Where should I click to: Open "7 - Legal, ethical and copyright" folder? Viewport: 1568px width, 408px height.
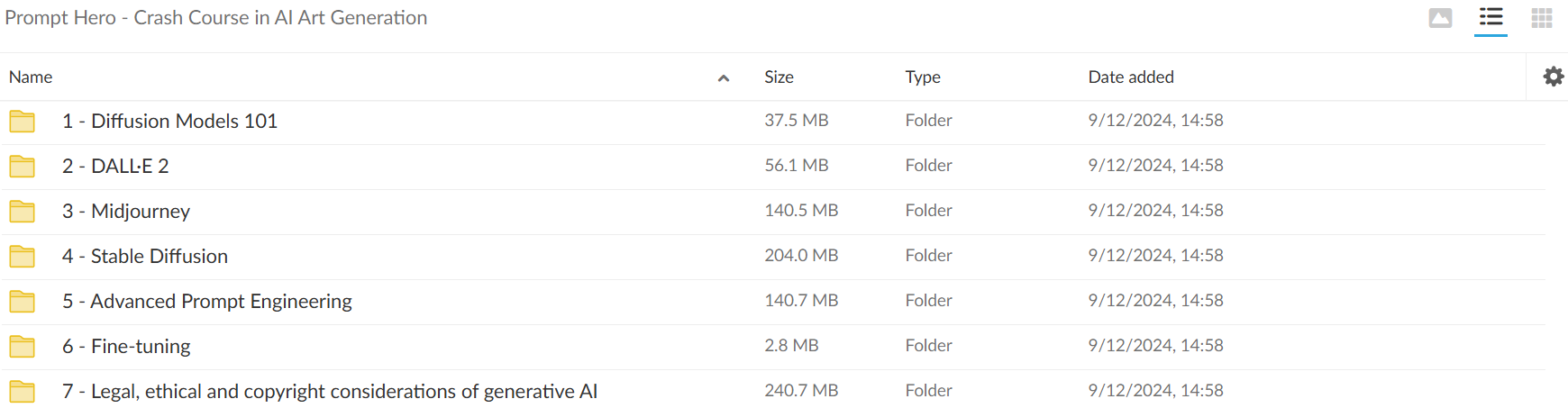click(329, 391)
